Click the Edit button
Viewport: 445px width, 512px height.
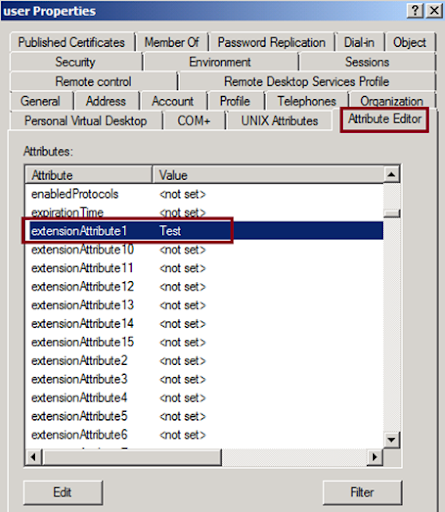(x=63, y=492)
